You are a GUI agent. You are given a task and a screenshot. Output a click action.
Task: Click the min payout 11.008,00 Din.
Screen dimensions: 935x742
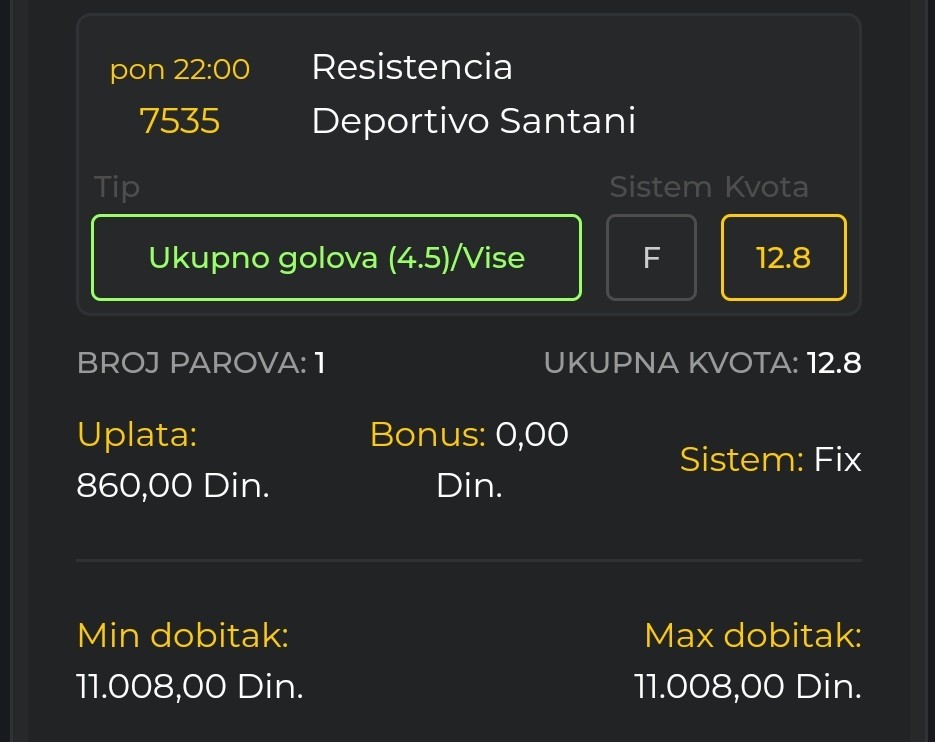pos(190,686)
